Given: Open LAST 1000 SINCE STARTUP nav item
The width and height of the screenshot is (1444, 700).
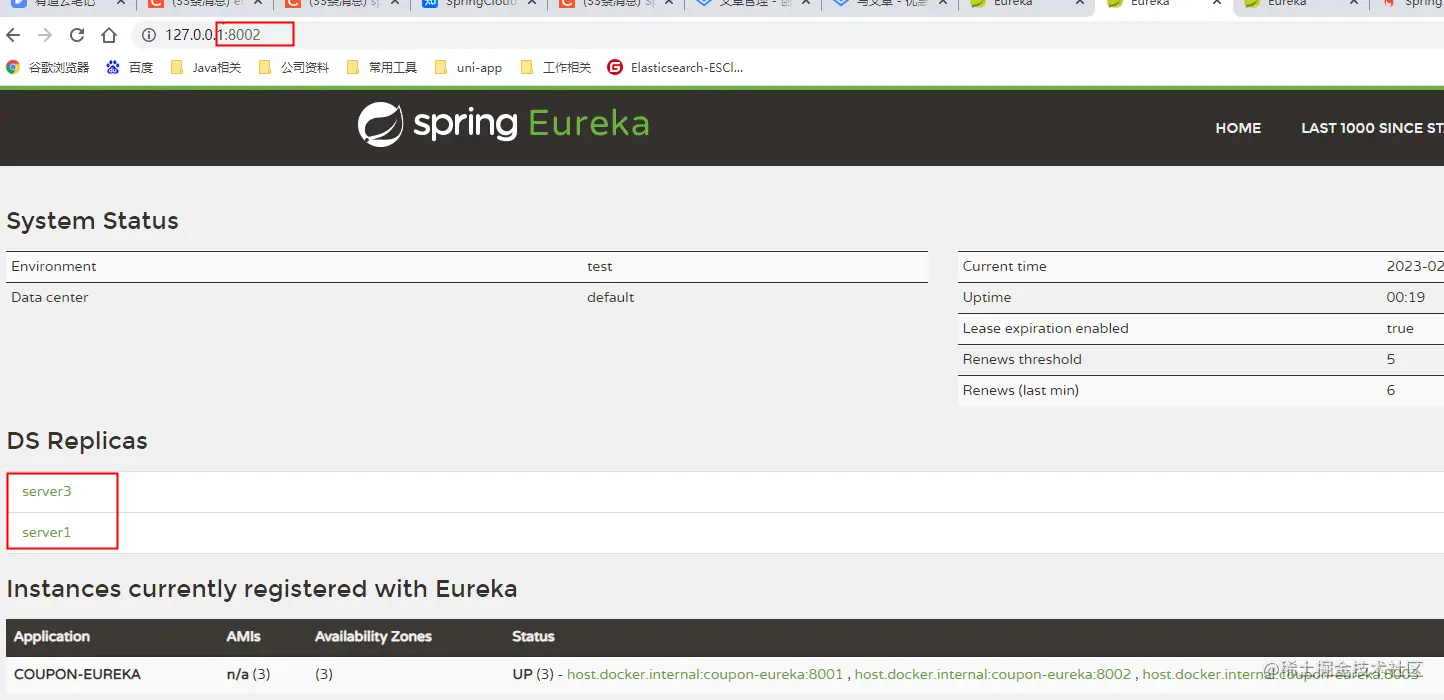Looking at the screenshot, I should (1372, 128).
